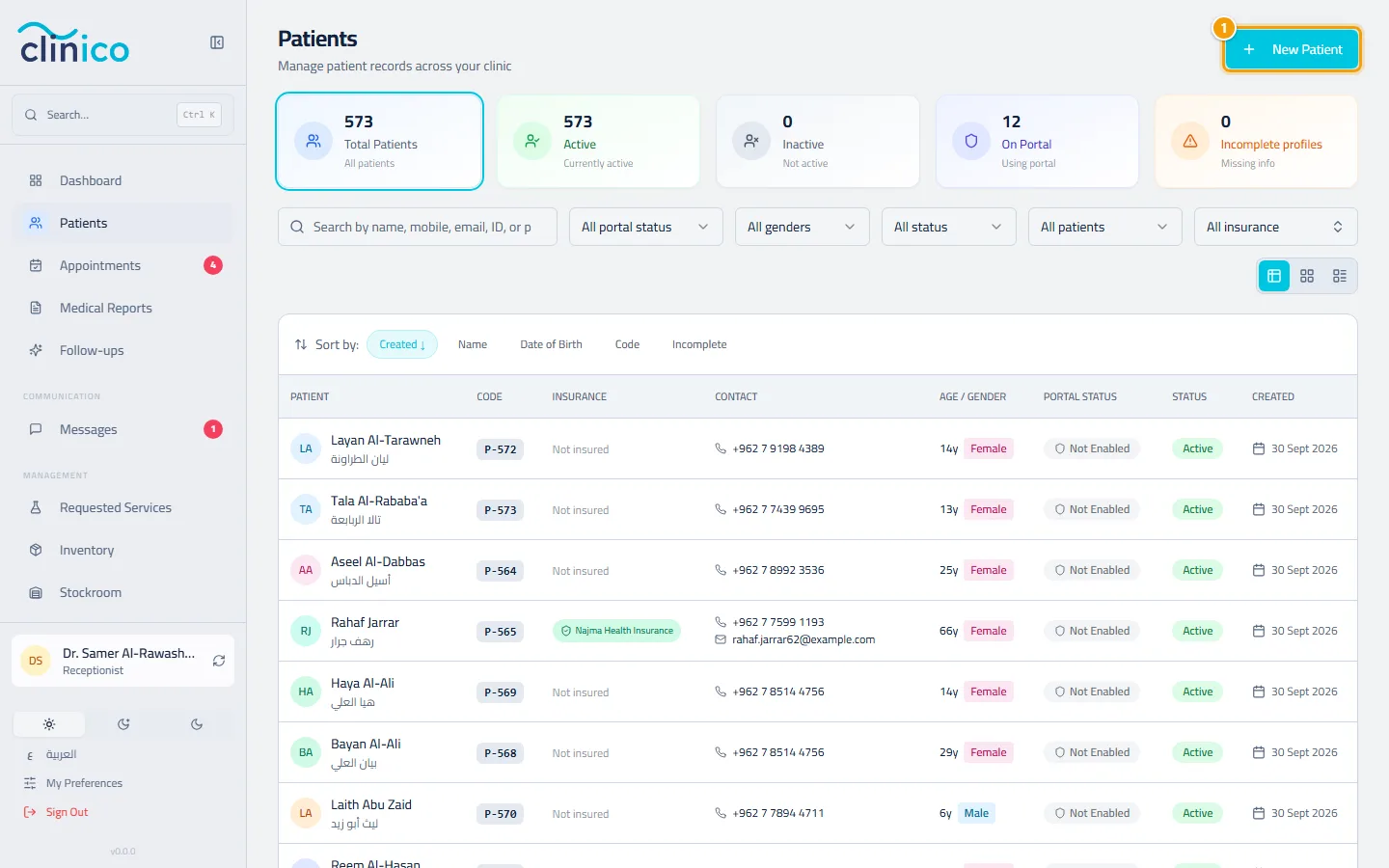This screenshot has width=1389, height=868.
Task: Sort by Created
Action: point(402,344)
